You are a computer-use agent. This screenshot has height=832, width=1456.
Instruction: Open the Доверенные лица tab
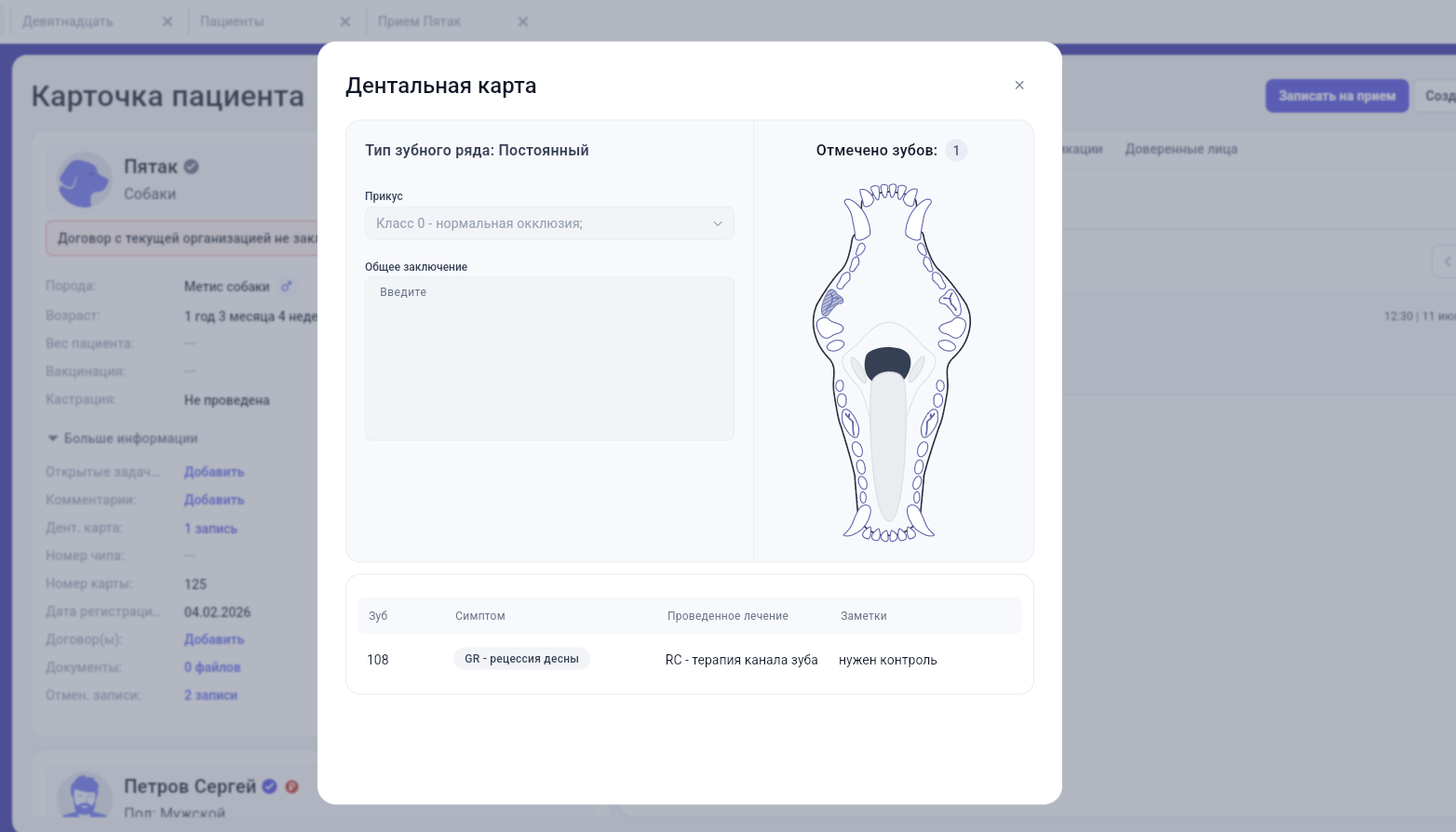[x=1180, y=149]
